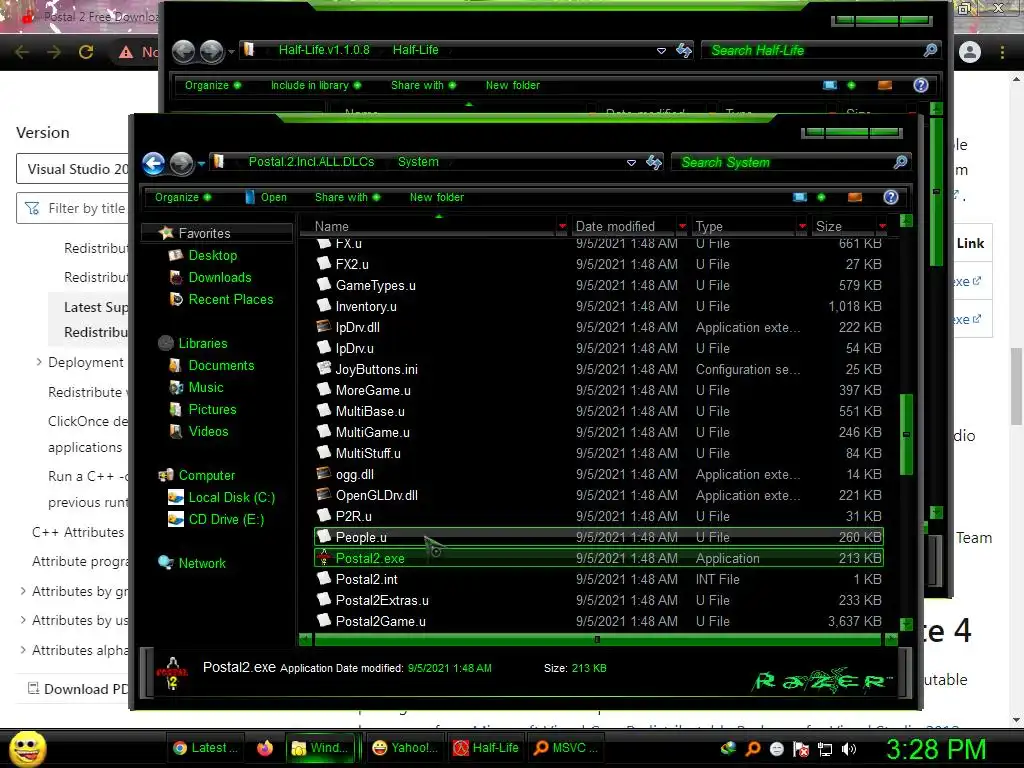
Task: Select Postal2.exe application file
Action: (x=598, y=558)
